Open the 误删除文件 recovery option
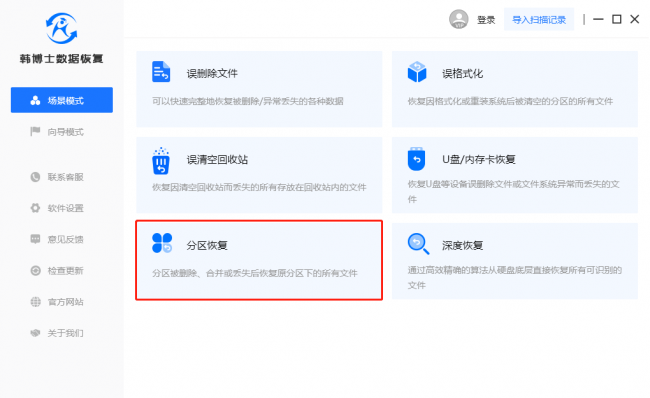Screen dimensions: 650x398 [x=259, y=89]
